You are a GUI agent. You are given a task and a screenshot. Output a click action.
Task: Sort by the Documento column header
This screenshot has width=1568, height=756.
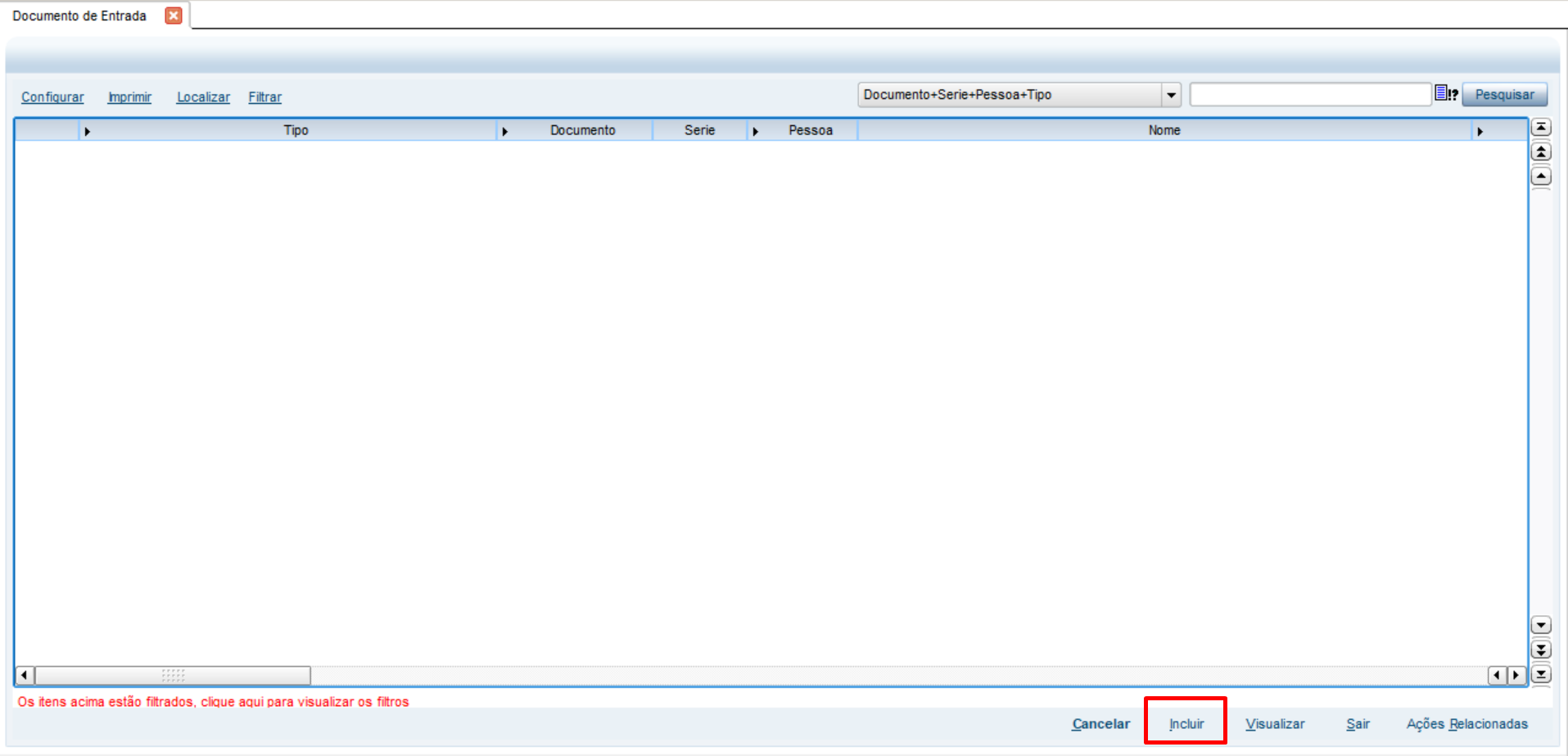click(582, 130)
